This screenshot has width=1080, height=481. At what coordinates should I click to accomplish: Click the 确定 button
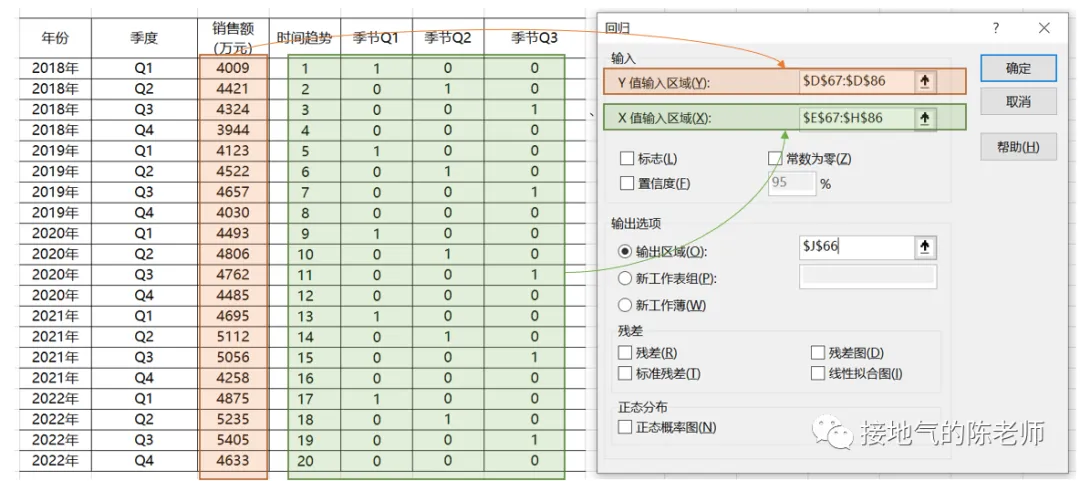pos(1018,68)
